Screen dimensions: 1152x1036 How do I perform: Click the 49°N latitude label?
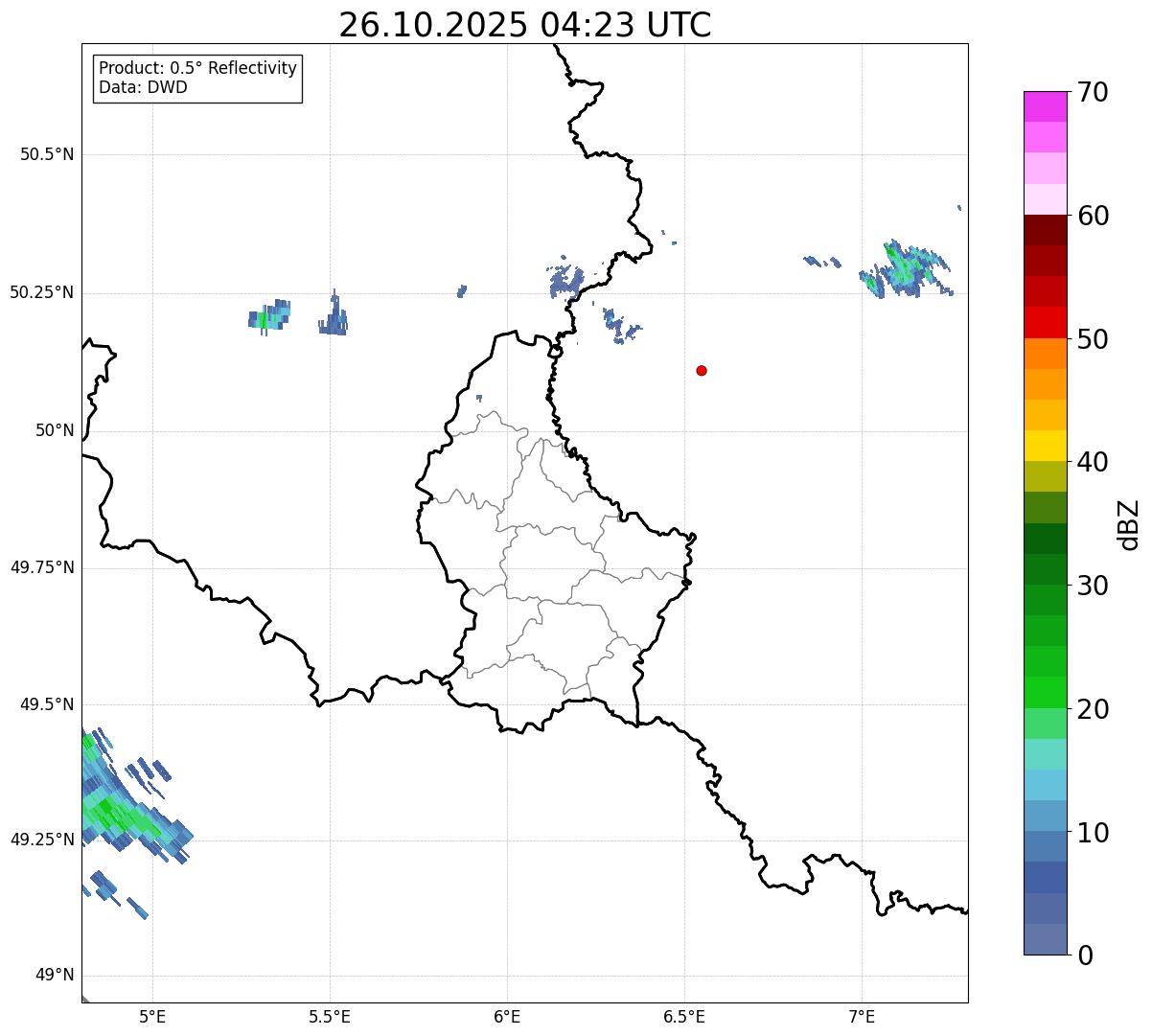[x=54, y=976]
